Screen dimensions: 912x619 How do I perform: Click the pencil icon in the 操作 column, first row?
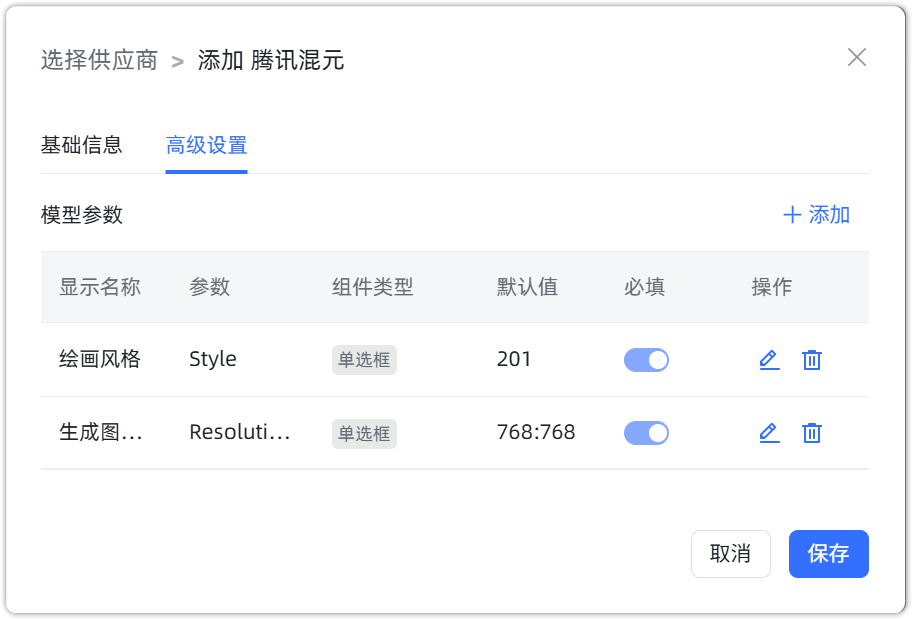point(769,359)
